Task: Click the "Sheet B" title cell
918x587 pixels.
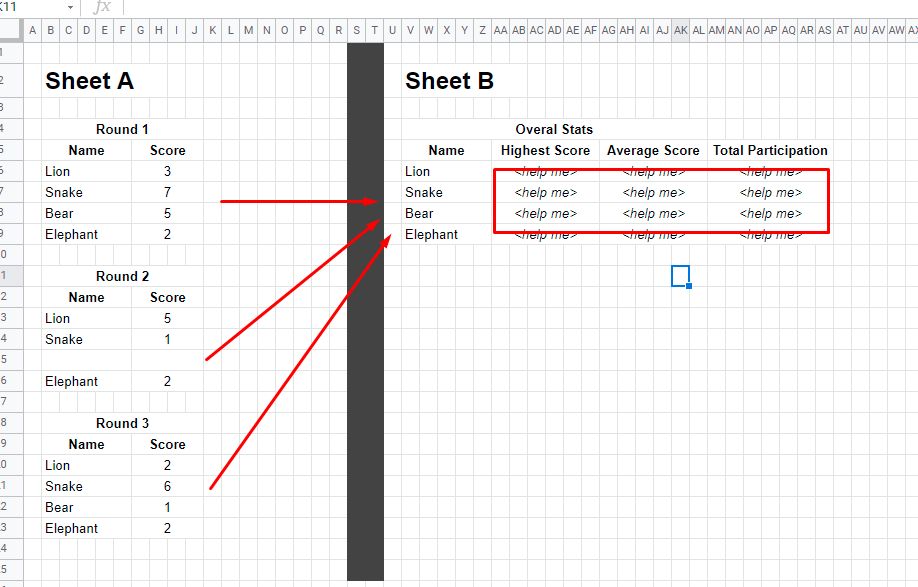Action: [450, 81]
